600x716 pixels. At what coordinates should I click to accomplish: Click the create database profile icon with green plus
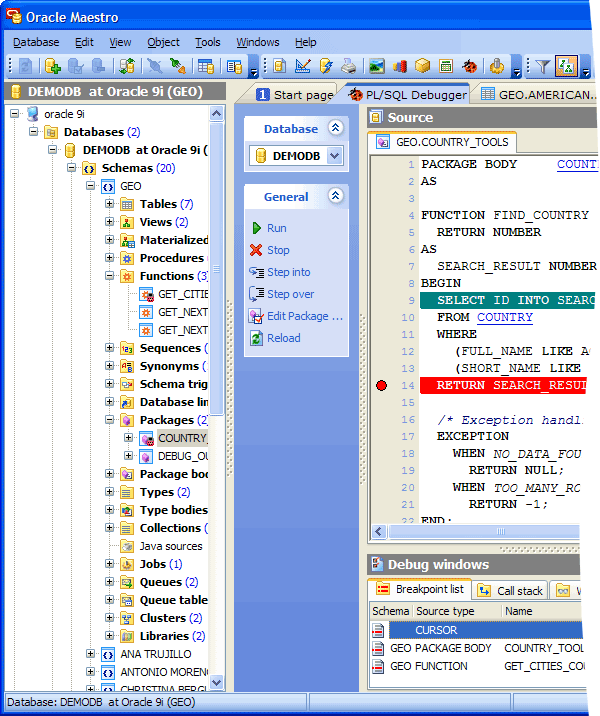pos(53,67)
